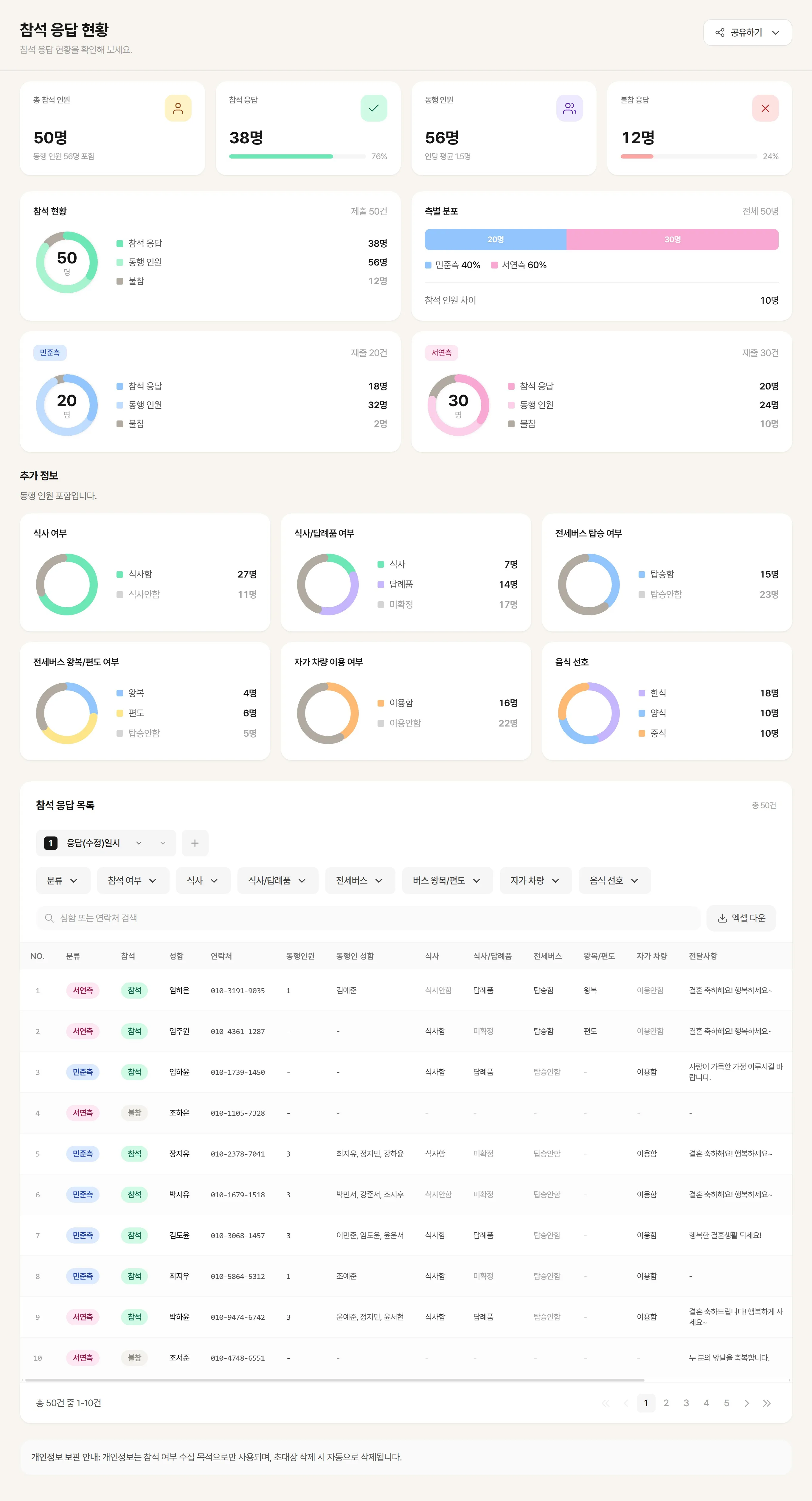Go to page 5 of the response list
The image size is (812, 1501).
click(x=726, y=1403)
